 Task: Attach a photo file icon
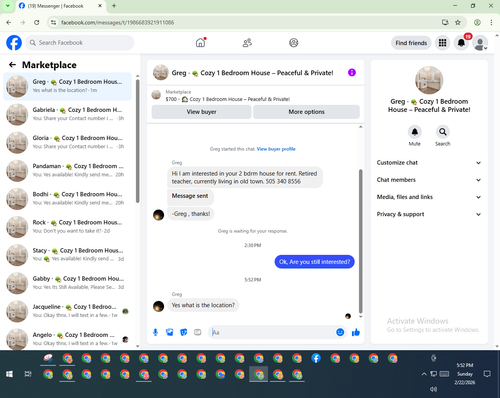point(170,332)
